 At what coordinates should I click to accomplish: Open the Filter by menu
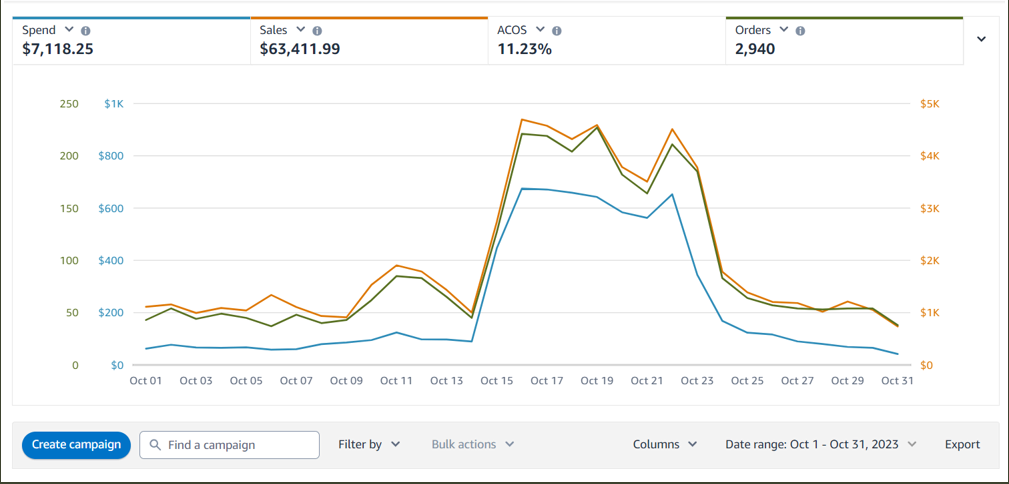369,445
